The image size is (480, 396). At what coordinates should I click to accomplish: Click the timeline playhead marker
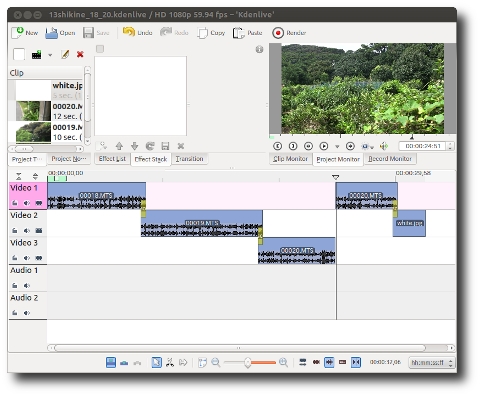[x=336, y=177]
